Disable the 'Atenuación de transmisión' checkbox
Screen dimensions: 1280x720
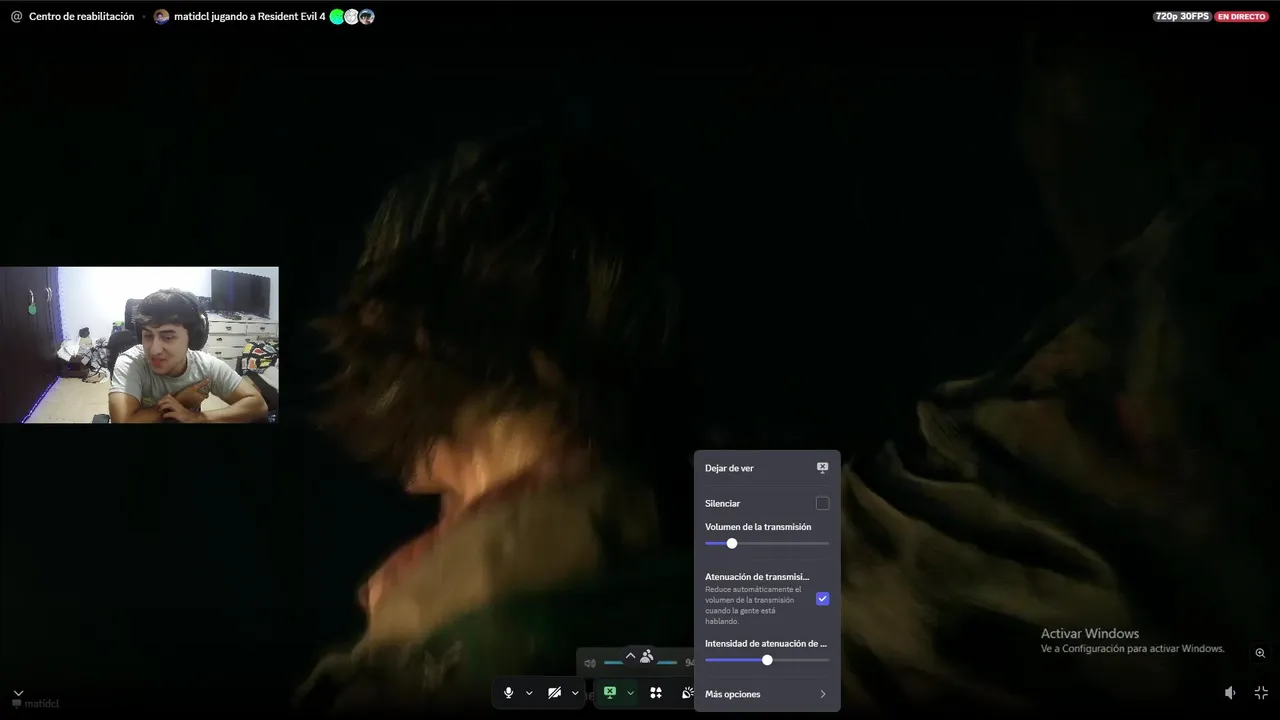(x=822, y=598)
